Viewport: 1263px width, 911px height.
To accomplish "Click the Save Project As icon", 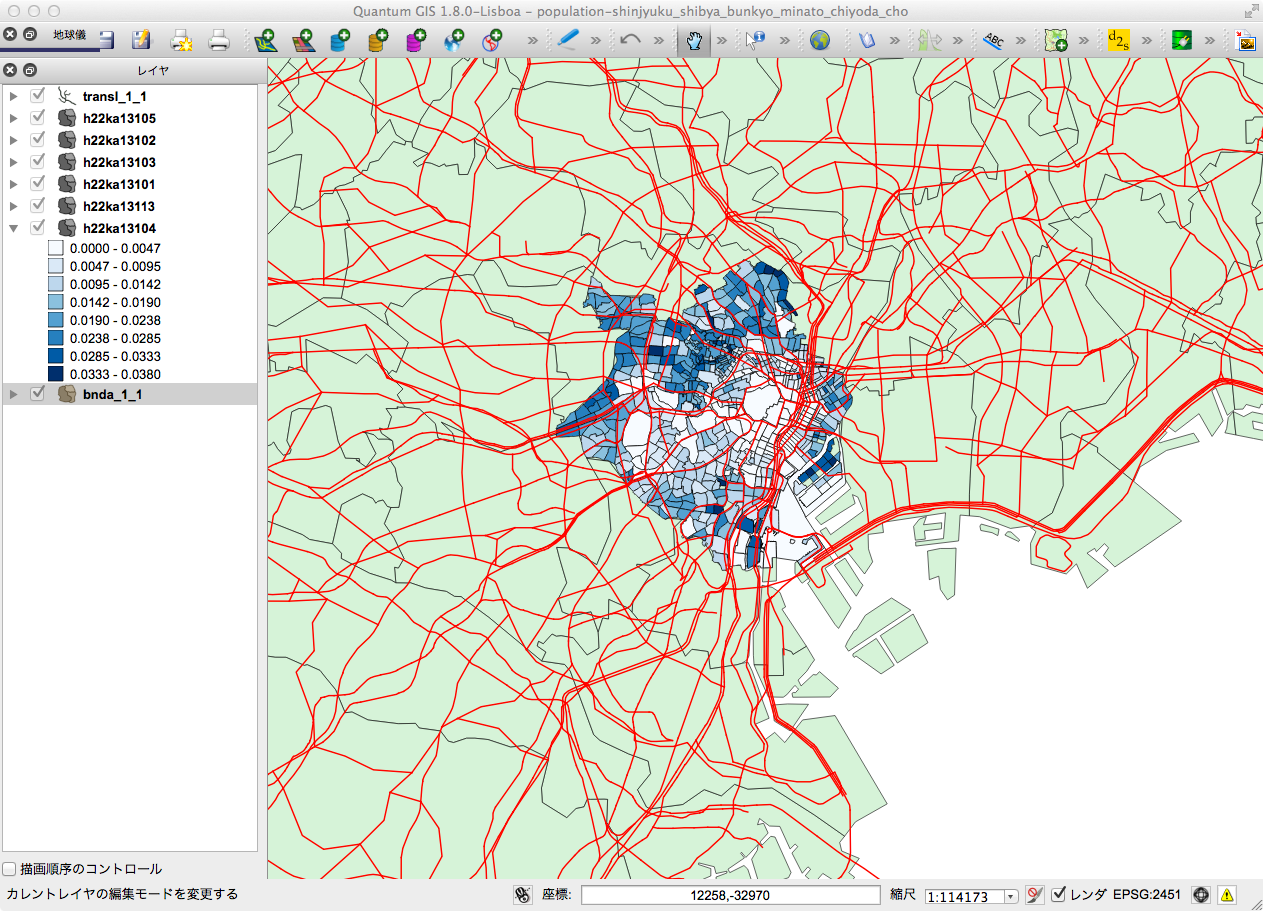I will tap(142, 41).
